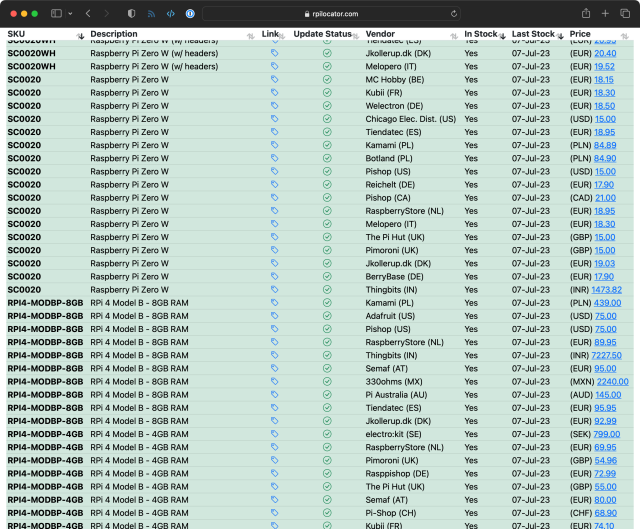Open the 1Password extension icon
The width and height of the screenshot is (640, 529).
(190, 14)
